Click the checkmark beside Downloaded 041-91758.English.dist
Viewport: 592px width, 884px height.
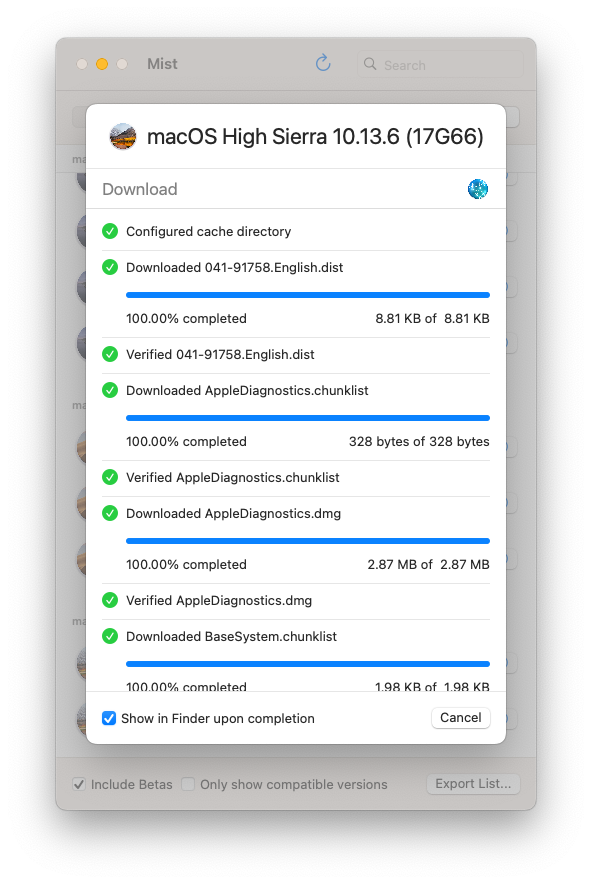110,267
